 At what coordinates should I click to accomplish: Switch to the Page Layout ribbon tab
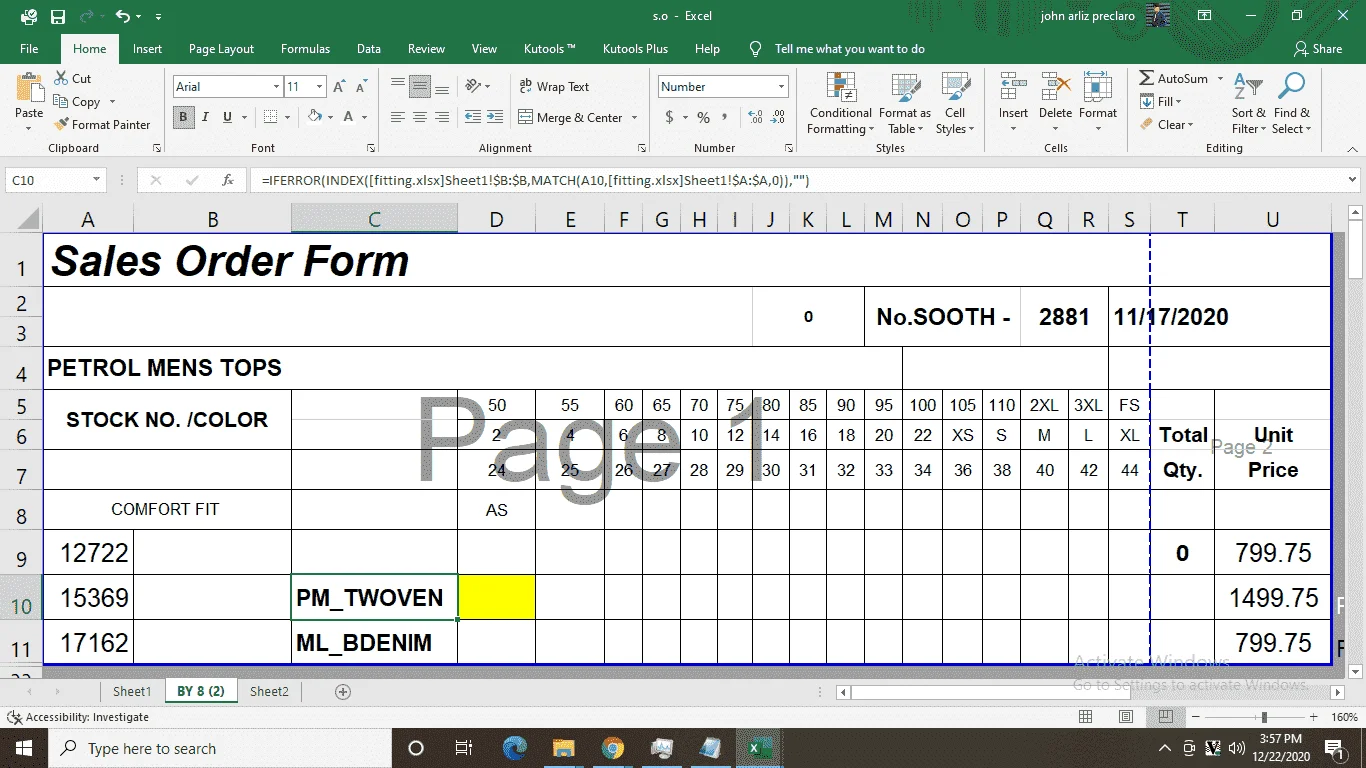click(x=221, y=49)
